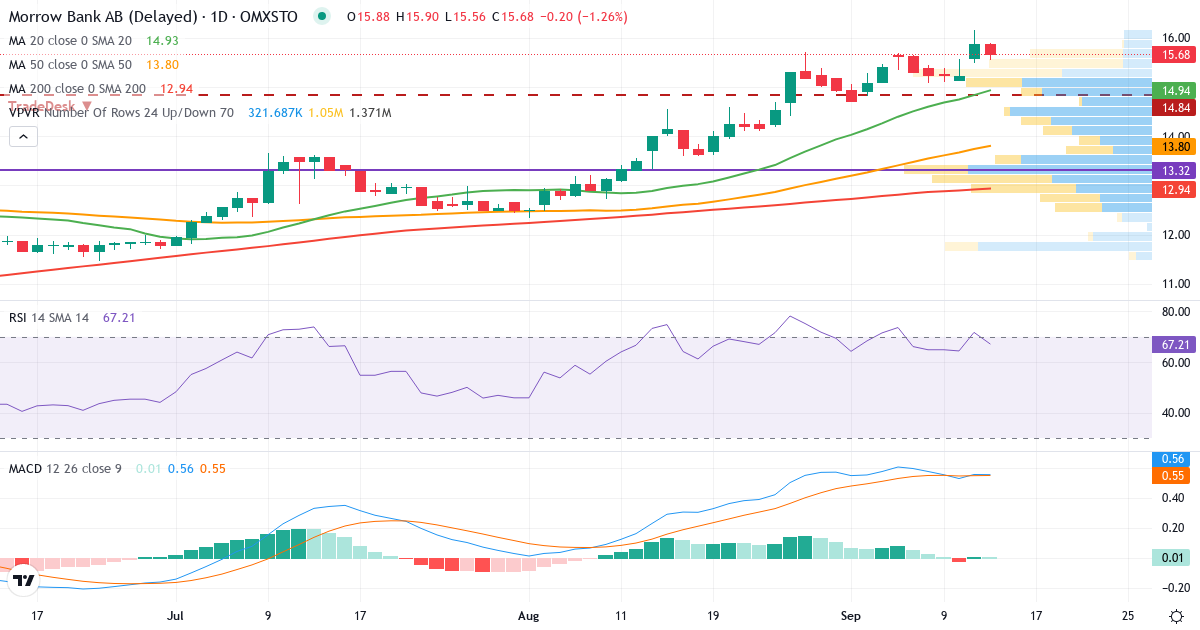Click the green 14.94 price axis label

tap(1172, 90)
